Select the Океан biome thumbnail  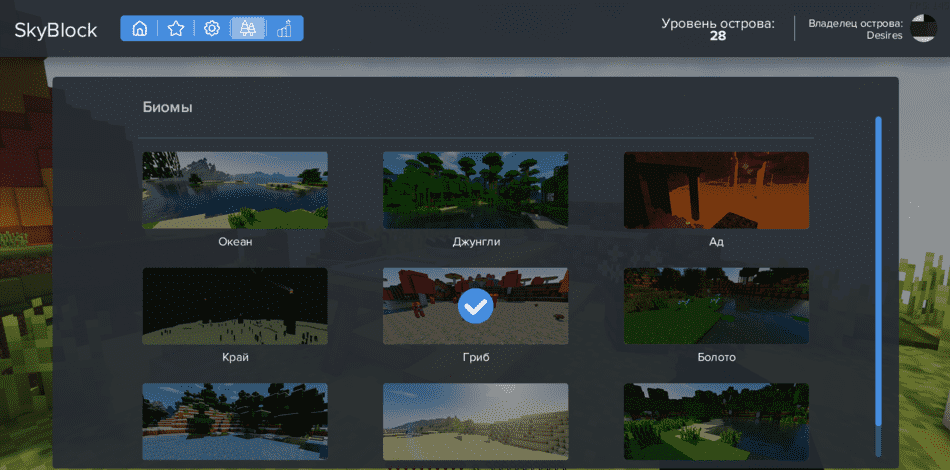tap(235, 190)
